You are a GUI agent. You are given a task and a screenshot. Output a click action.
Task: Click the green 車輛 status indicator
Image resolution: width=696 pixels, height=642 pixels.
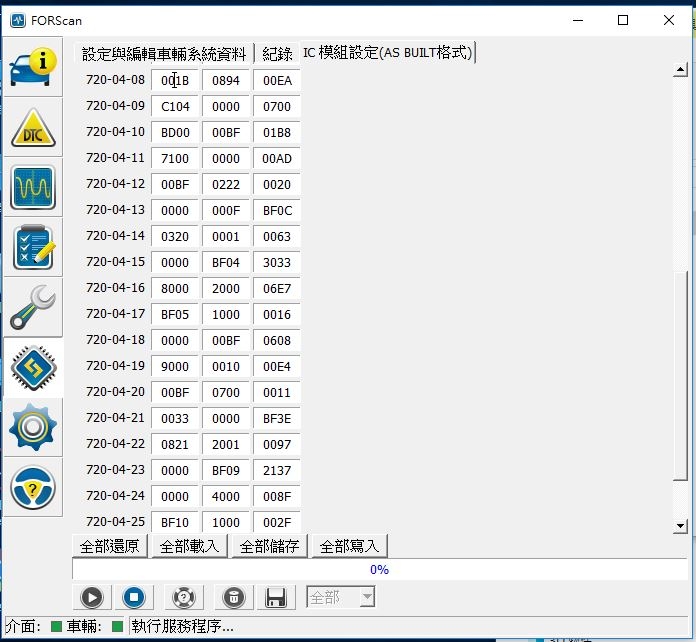(x=117, y=626)
